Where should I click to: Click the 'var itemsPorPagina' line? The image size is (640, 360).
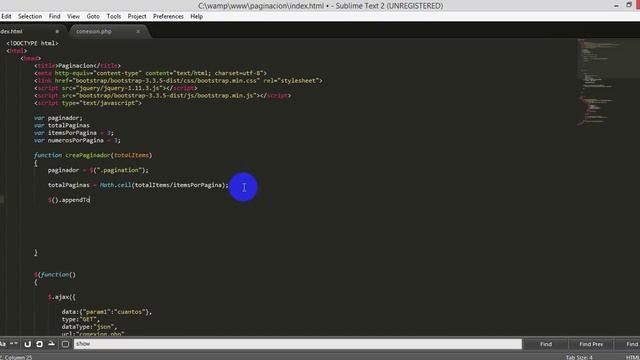pos(74,133)
